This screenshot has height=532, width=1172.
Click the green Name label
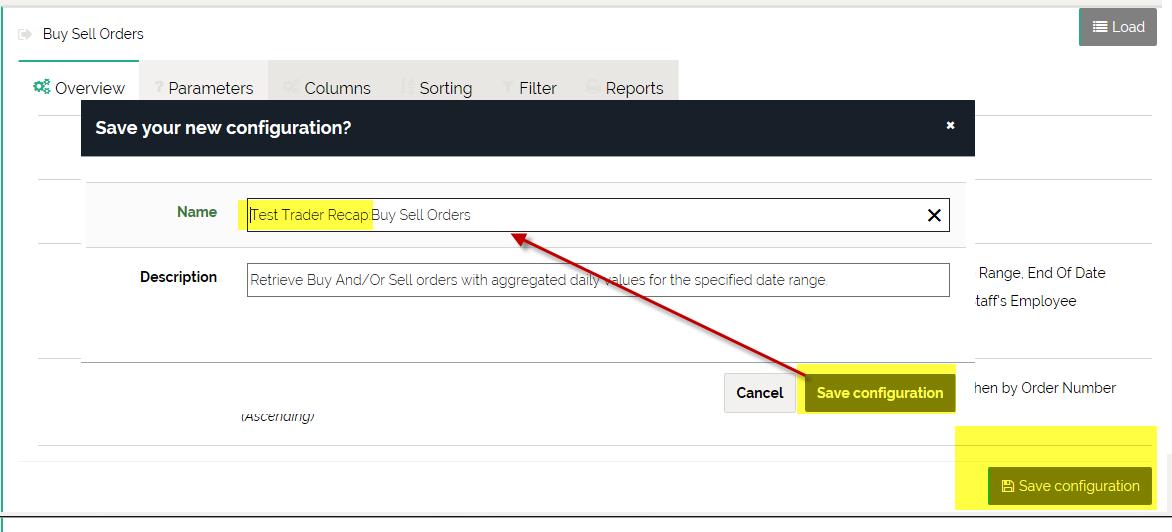197,212
